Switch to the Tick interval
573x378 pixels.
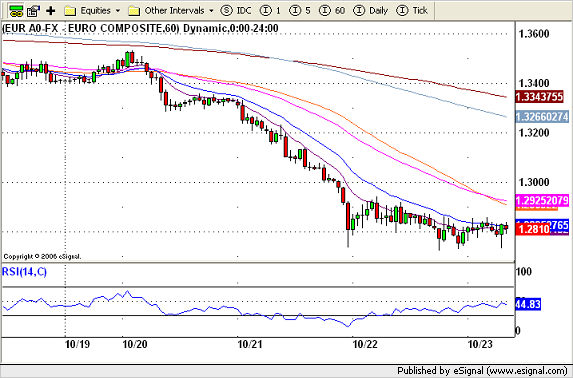[x=412, y=11]
